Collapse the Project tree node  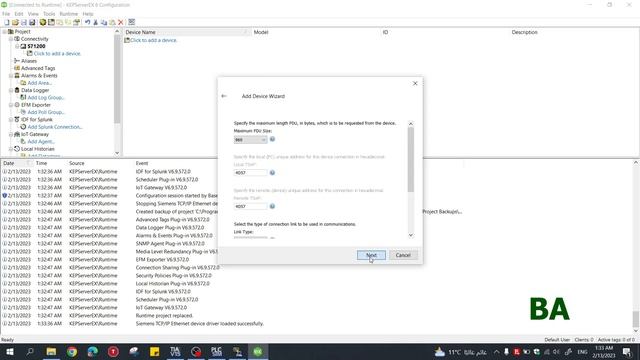tap(4, 31)
